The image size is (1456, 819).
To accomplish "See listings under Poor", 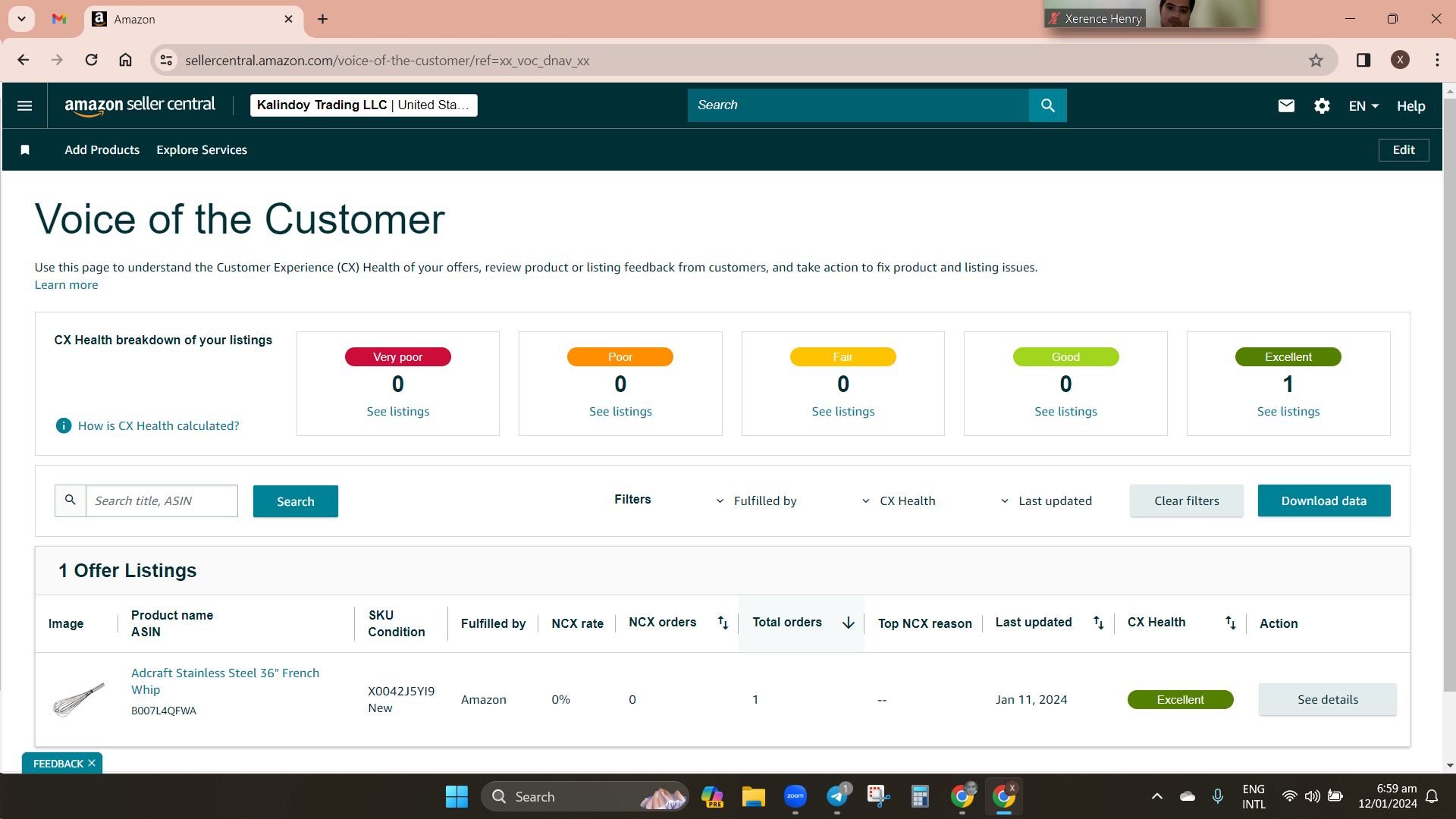I will pyautogui.click(x=620, y=411).
